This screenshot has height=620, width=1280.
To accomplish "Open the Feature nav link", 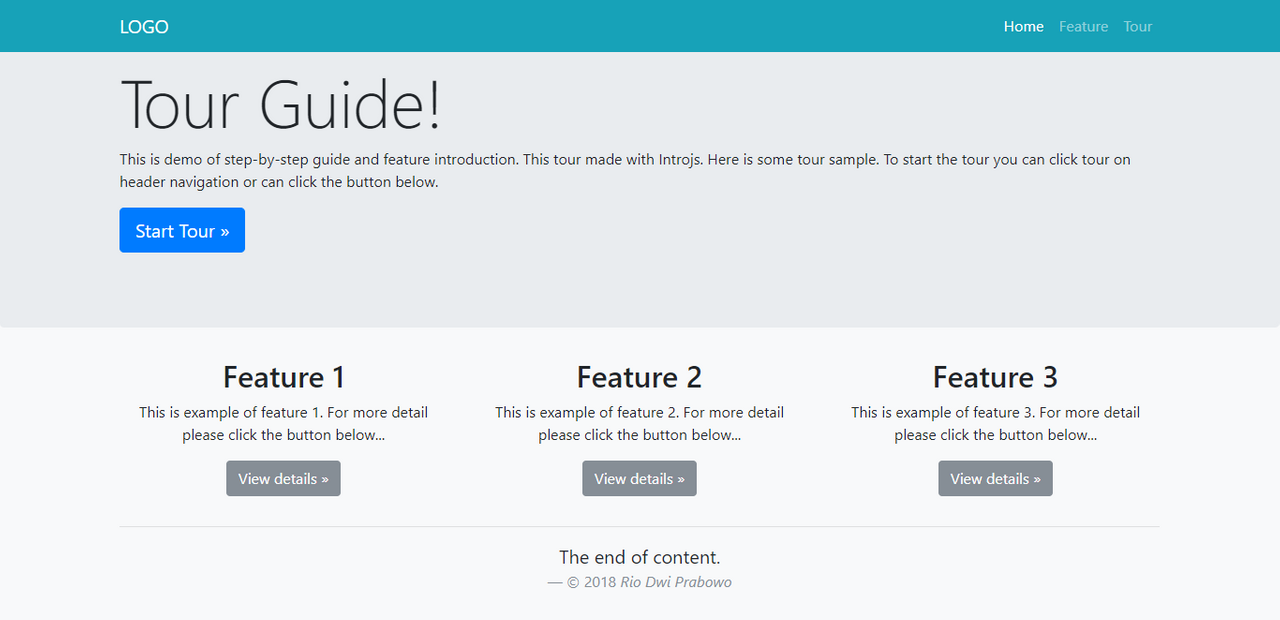I will [x=1083, y=27].
